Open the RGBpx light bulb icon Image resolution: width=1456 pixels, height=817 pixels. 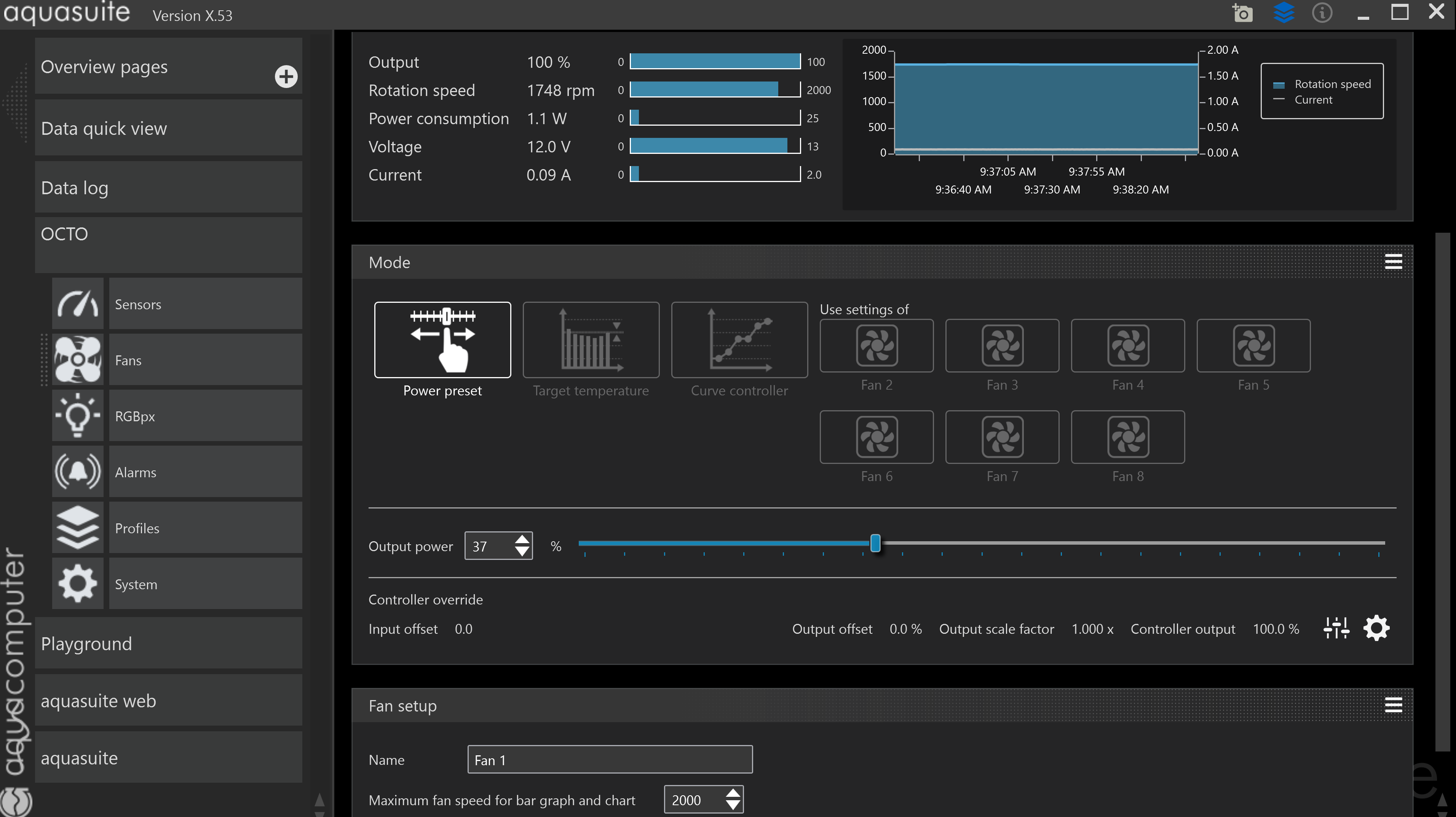click(x=77, y=416)
